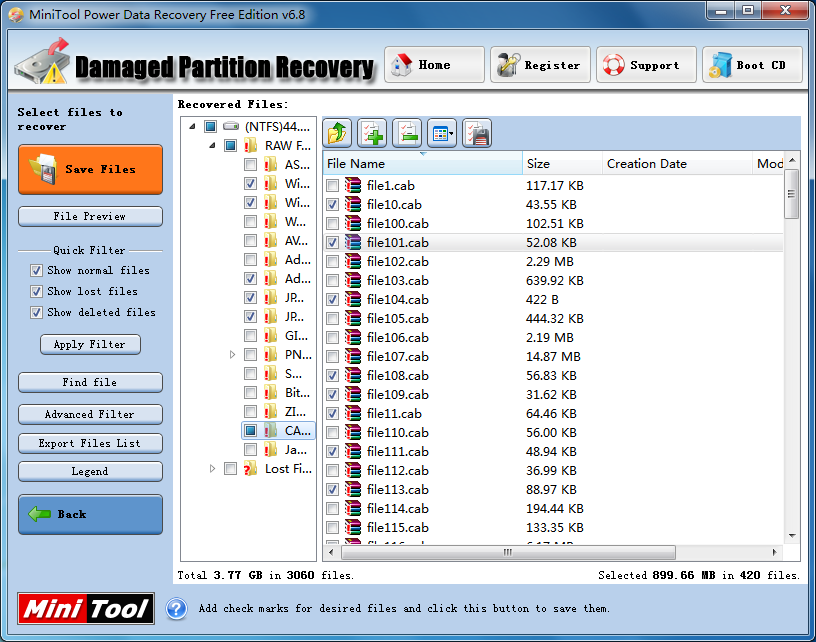Screen dimensions: 816x642
Task: Sort by Creation Date column header
Action: tap(678, 163)
